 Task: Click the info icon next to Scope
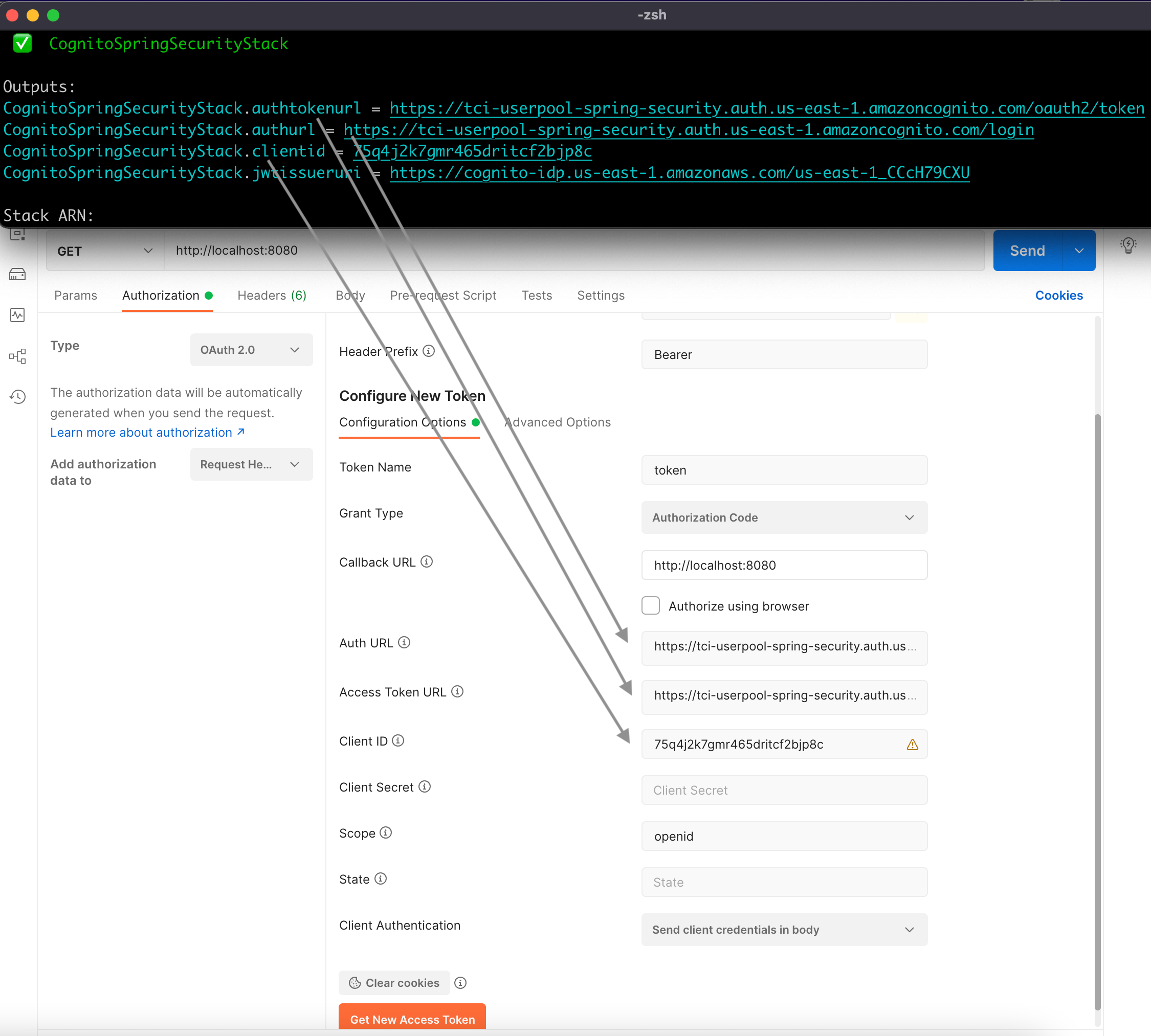tap(386, 833)
